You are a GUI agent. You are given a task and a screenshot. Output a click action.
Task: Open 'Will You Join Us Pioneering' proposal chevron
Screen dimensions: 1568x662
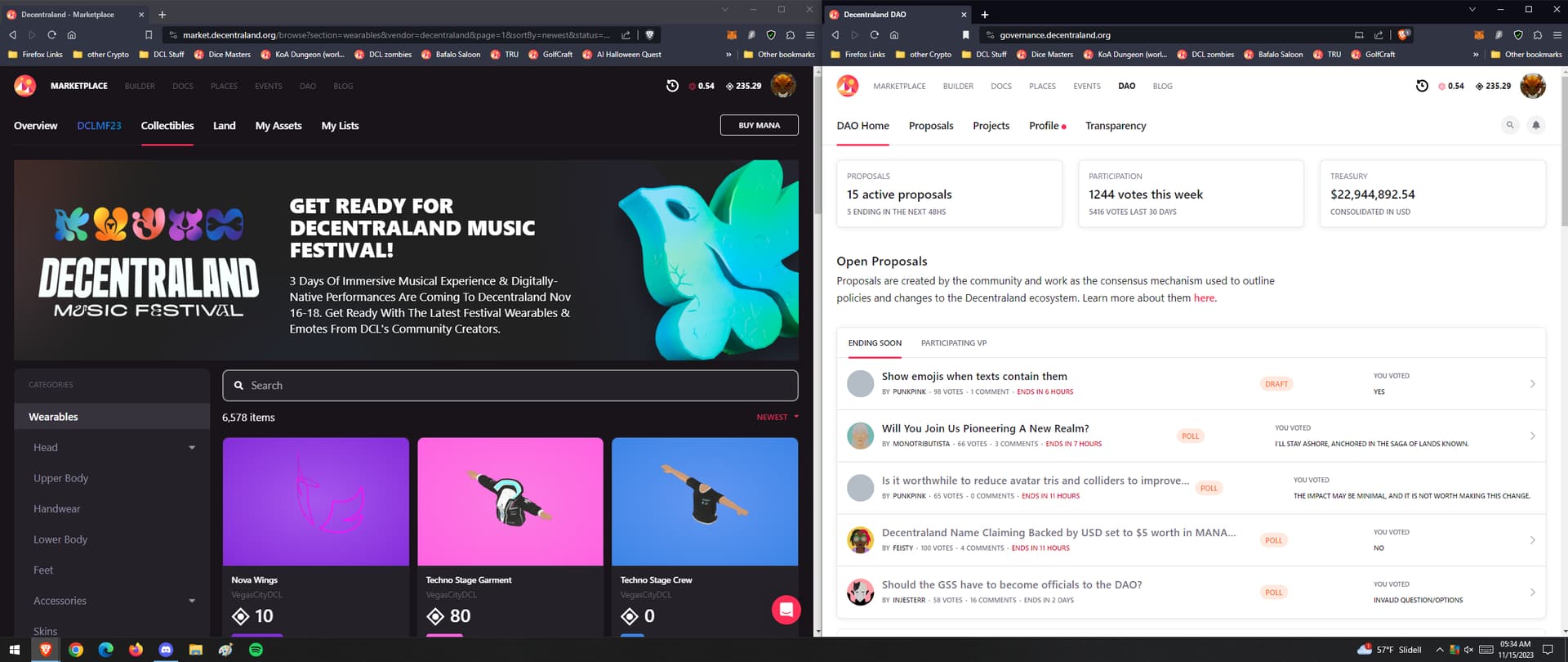pyautogui.click(x=1532, y=436)
